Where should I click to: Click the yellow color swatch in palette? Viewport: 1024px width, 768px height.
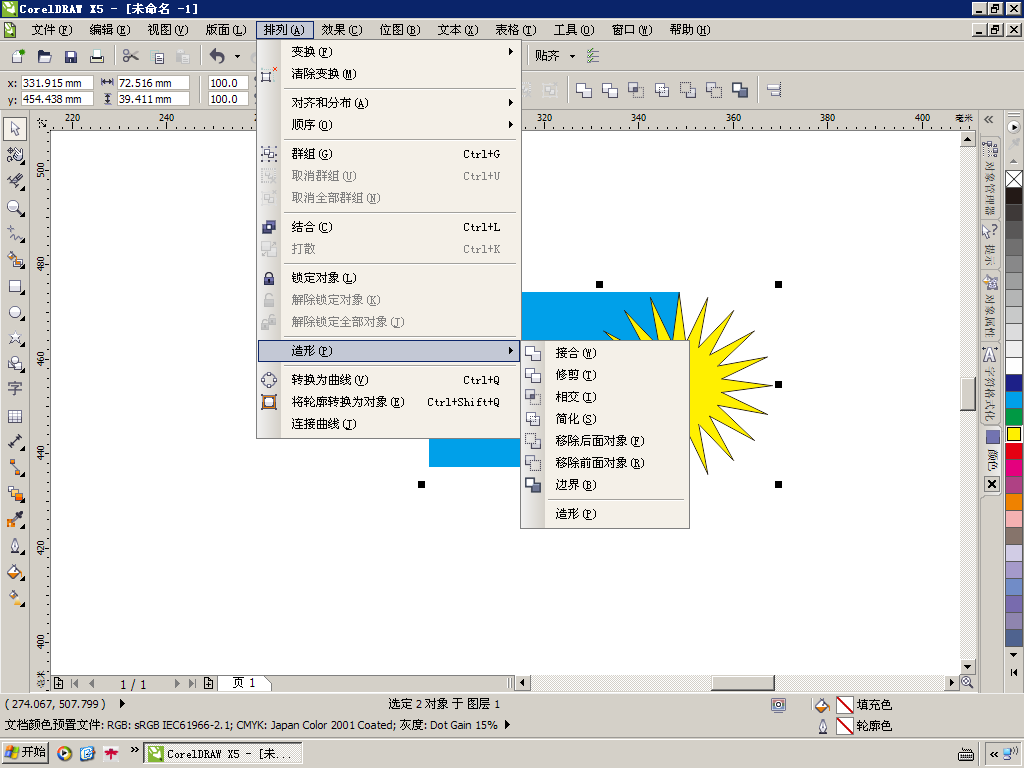pyautogui.click(x=1014, y=434)
